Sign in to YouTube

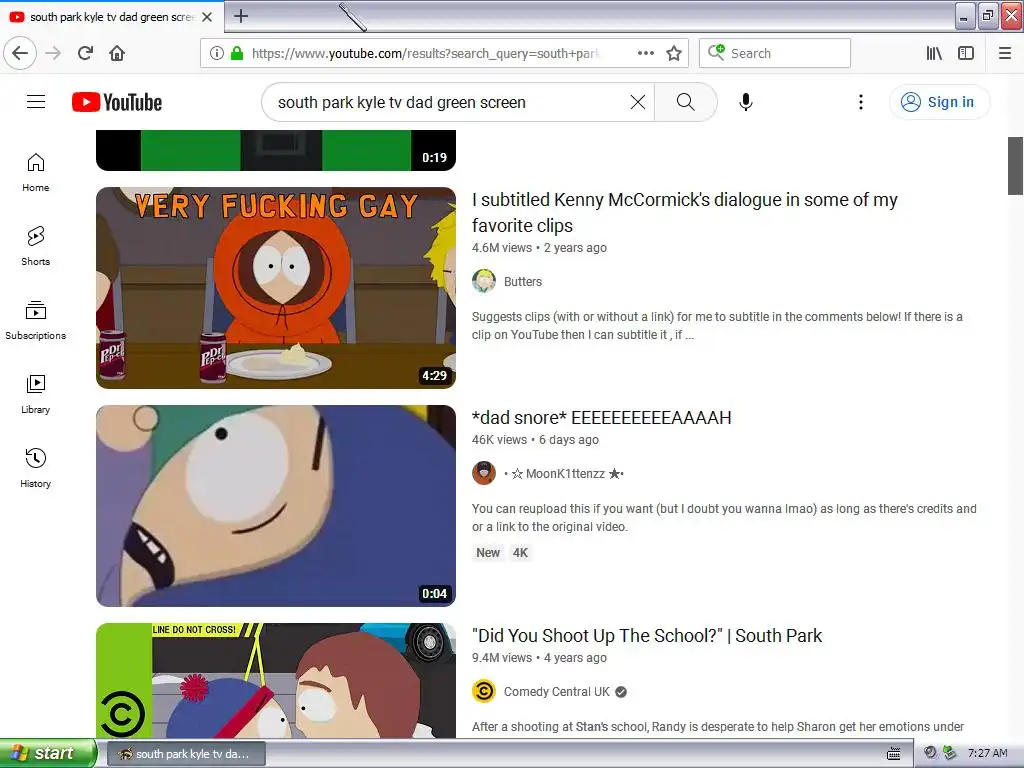(x=939, y=102)
